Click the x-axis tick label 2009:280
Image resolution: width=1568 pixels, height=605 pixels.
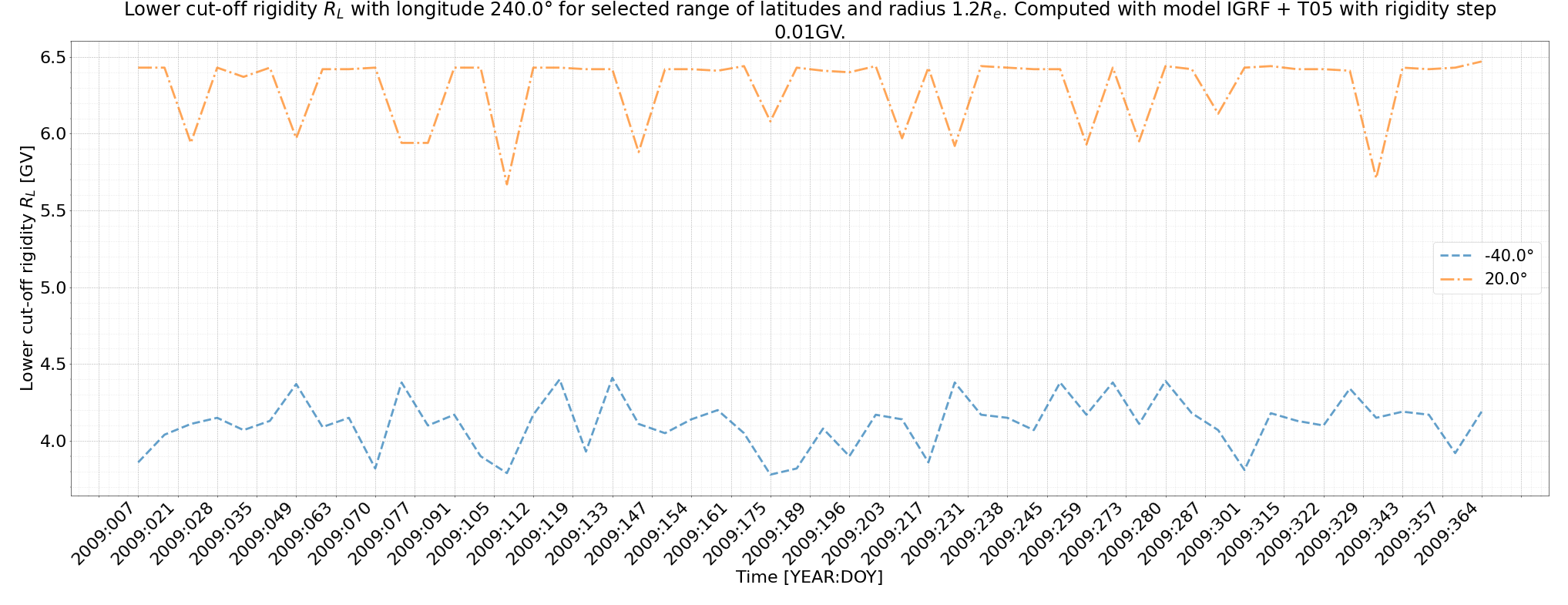click(x=1131, y=533)
